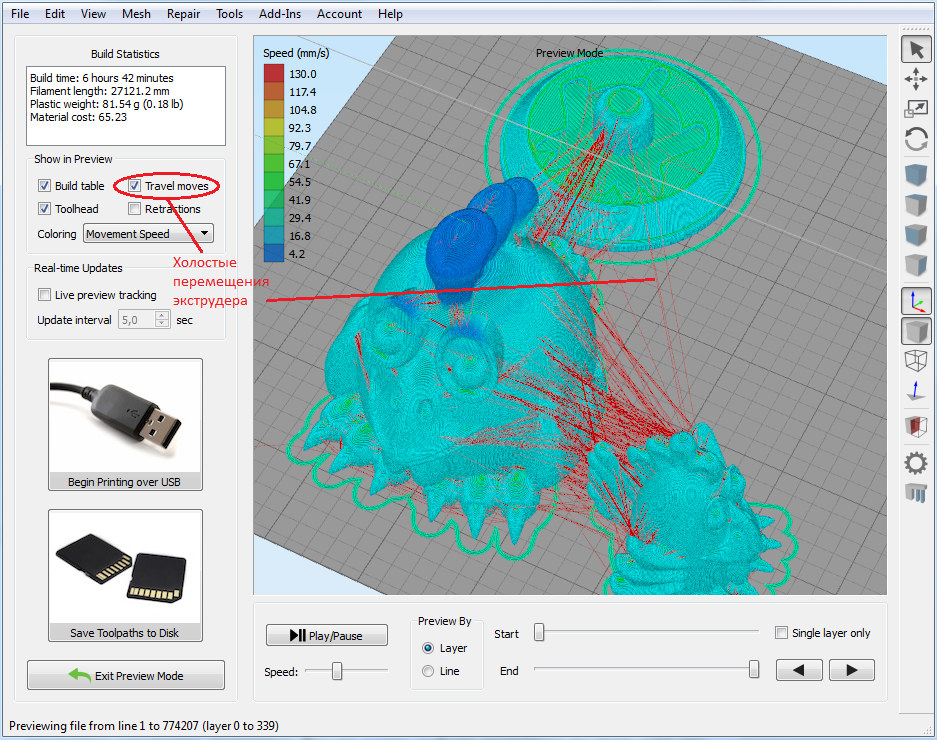Click the solid model view icon
This screenshot has height=740, width=937.
[916, 330]
